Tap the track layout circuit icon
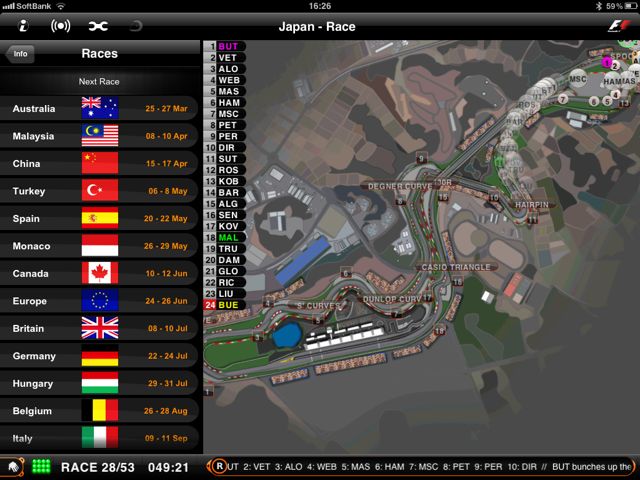 pyautogui.click(x=98, y=26)
